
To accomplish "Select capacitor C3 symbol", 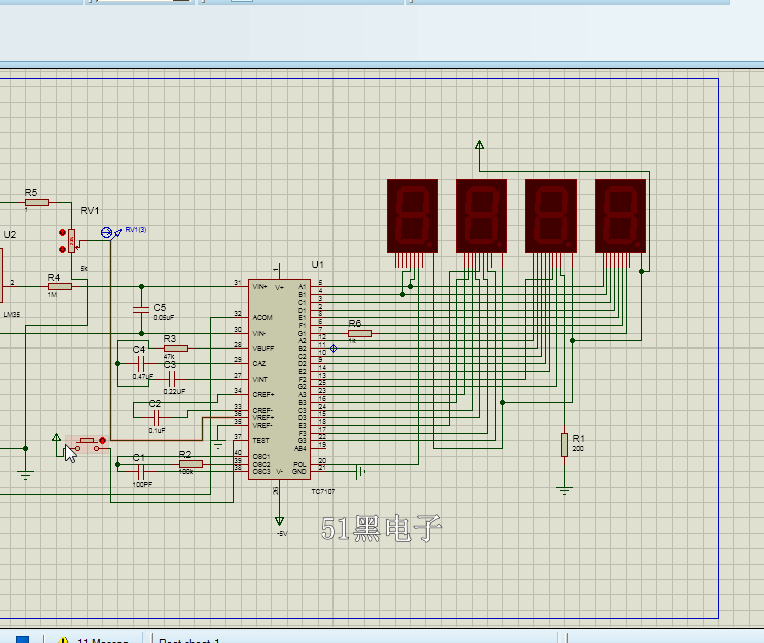I will [x=172, y=379].
